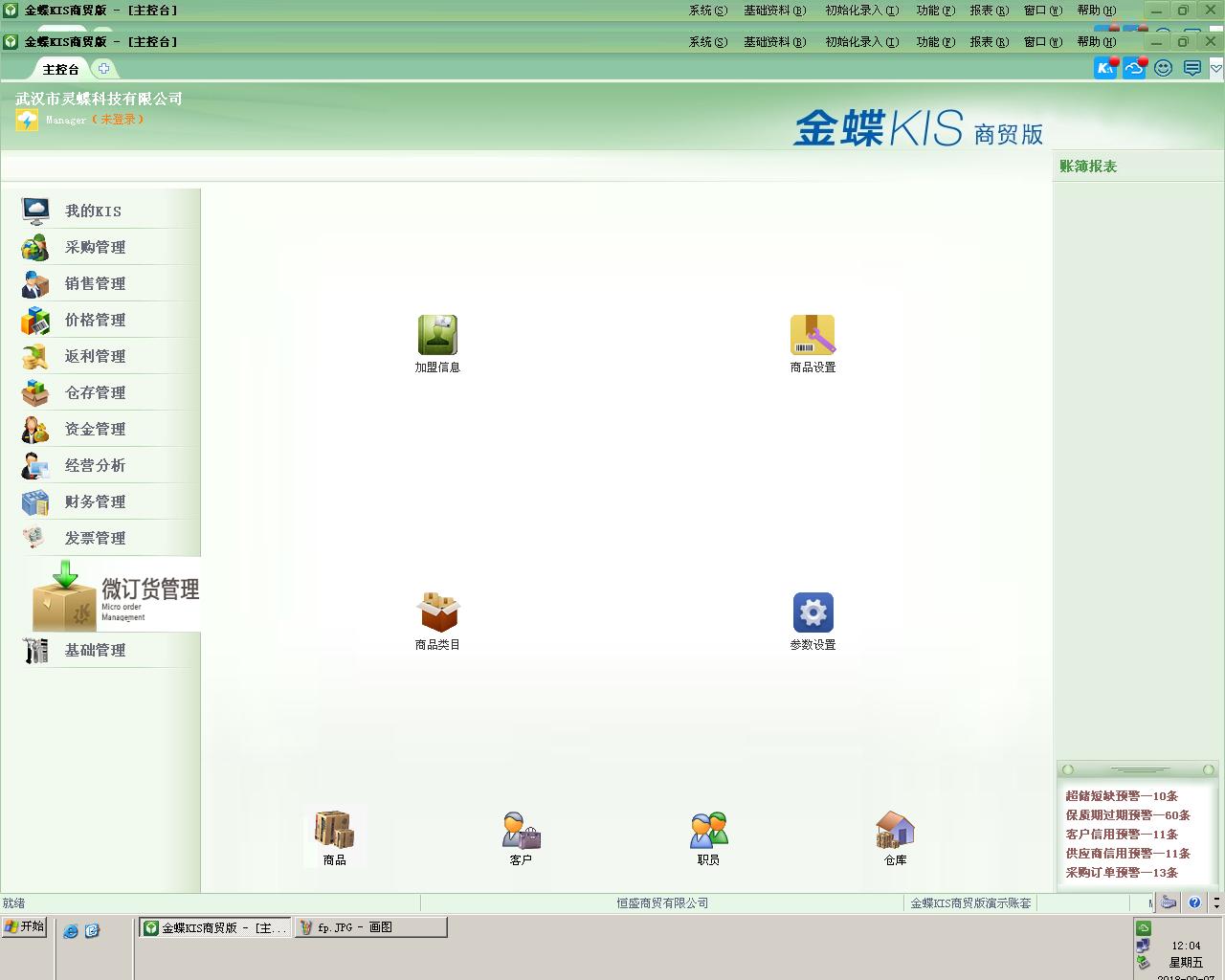
Task: Open 财务管理 in the sidebar
Action: click(100, 501)
